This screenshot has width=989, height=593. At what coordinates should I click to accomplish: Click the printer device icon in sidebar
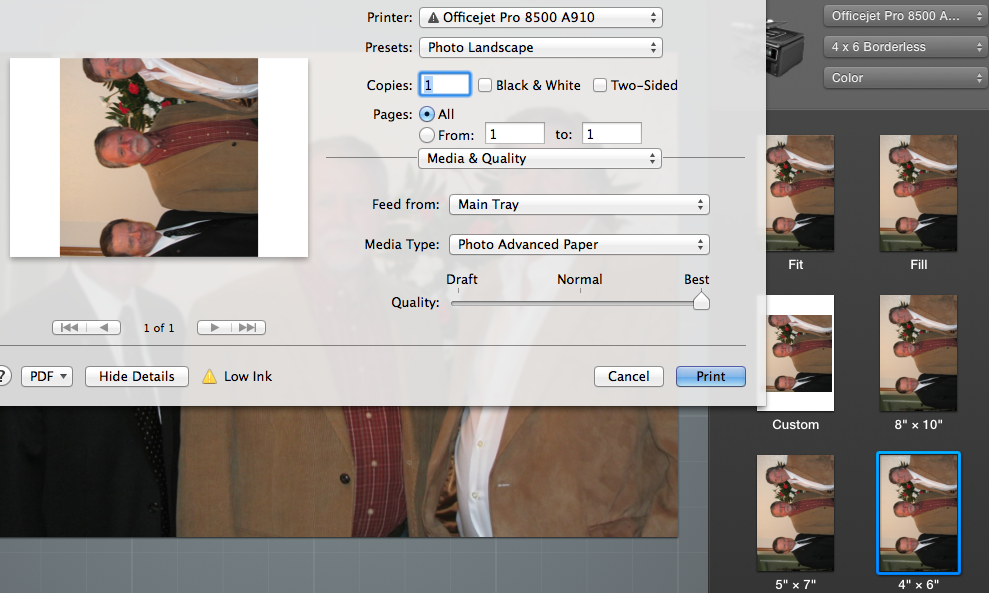point(785,47)
